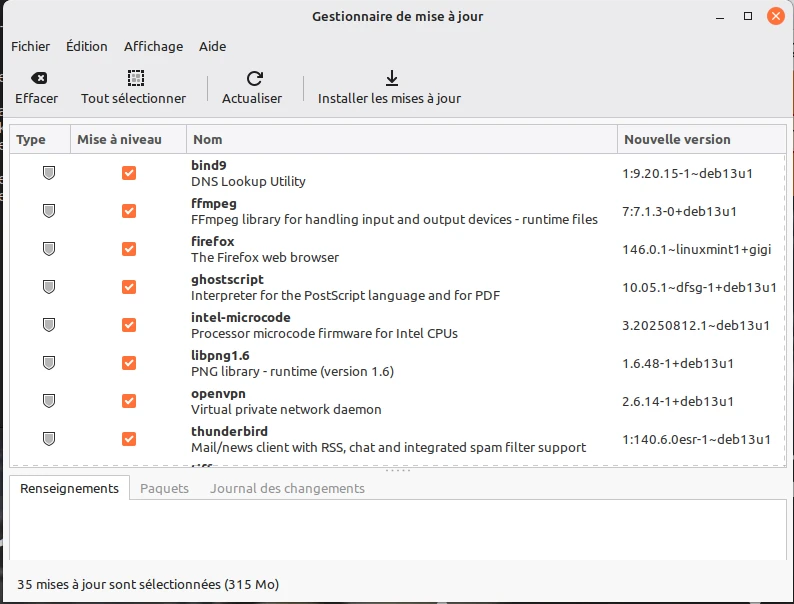Sort by Nouvelle version column header

700,140
